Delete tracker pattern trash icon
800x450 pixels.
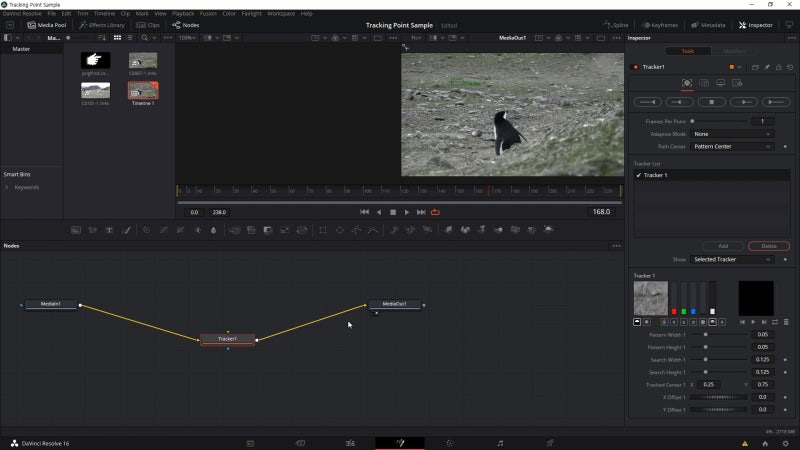coord(786,322)
